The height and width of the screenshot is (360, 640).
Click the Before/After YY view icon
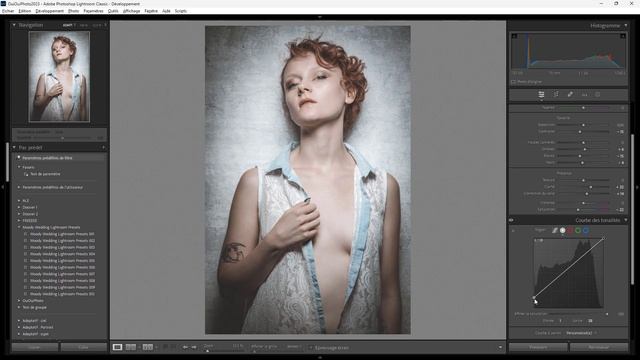[x=148, y=347]
